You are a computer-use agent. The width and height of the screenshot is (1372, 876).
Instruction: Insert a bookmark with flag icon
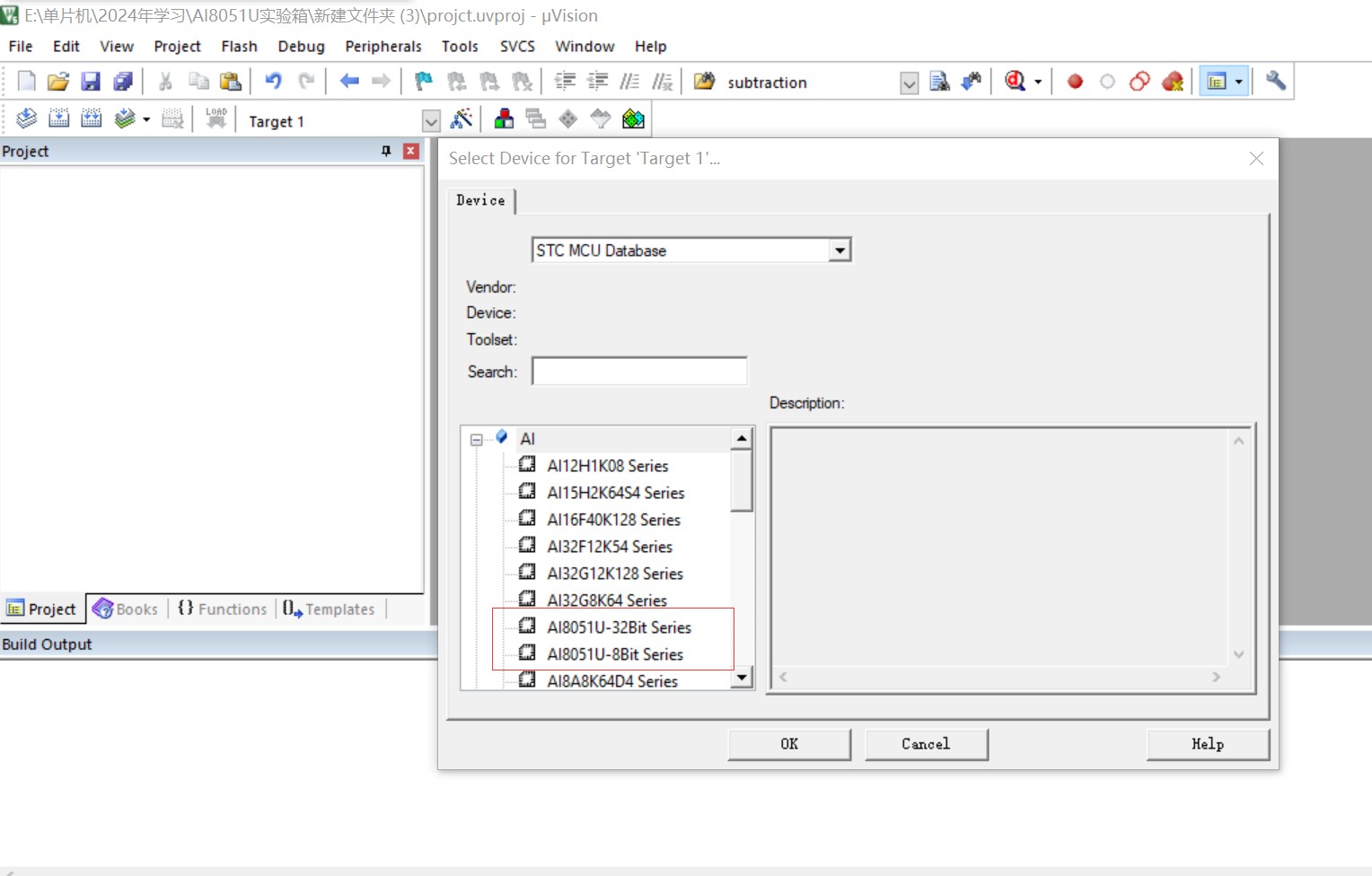[x=424, y=82]
